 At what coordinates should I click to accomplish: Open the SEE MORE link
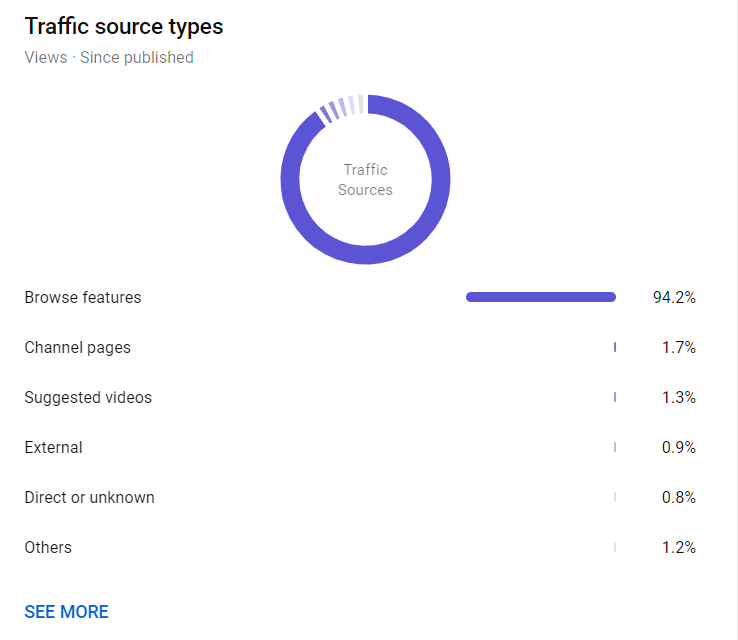coord(66,612)
